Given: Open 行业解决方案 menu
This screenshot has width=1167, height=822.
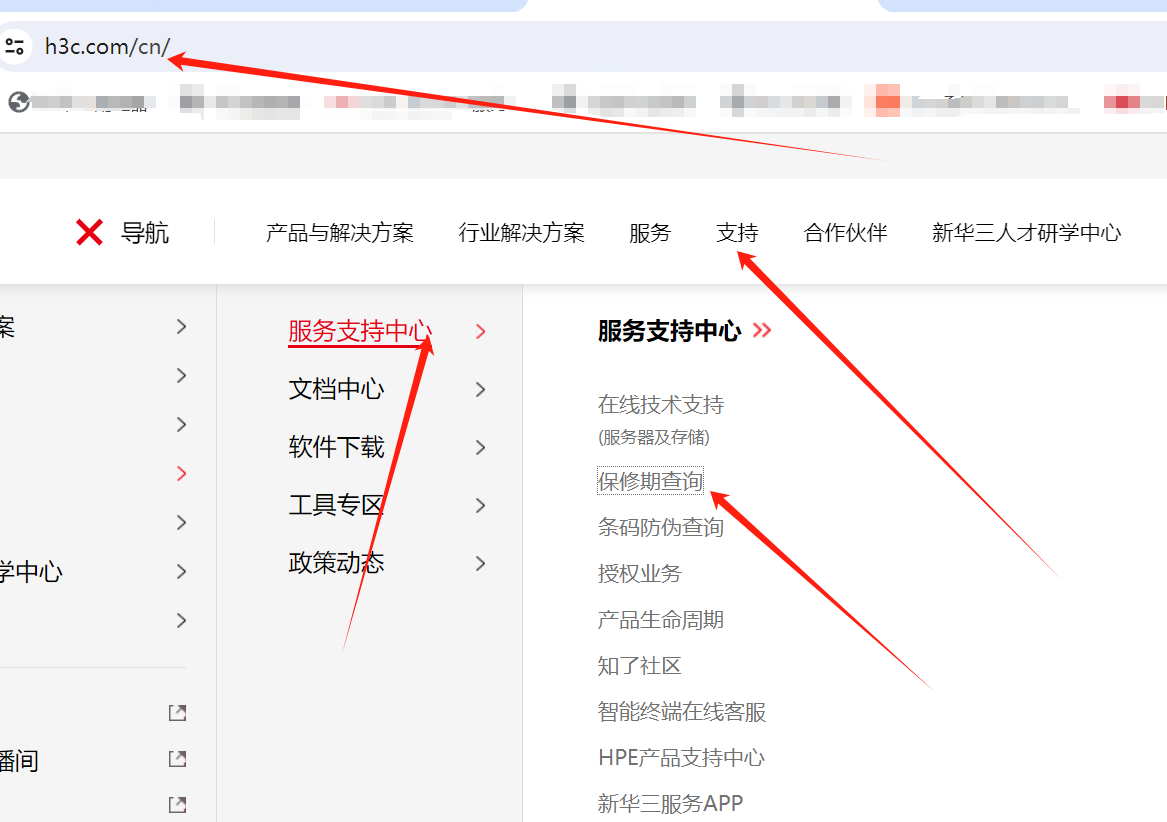Looking at the screenshot, I should 522,233.
